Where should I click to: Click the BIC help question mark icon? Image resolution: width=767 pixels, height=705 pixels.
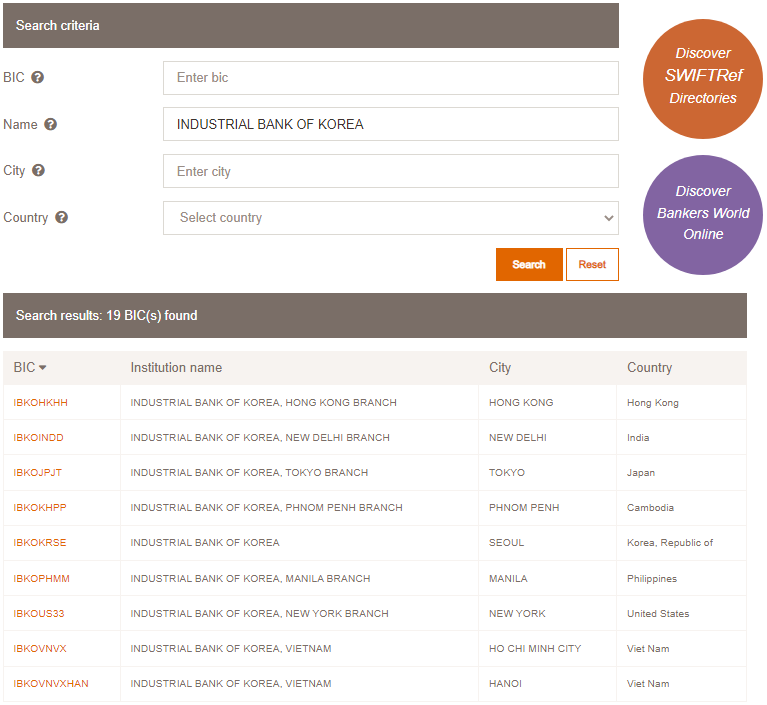(x=38, y=77)
